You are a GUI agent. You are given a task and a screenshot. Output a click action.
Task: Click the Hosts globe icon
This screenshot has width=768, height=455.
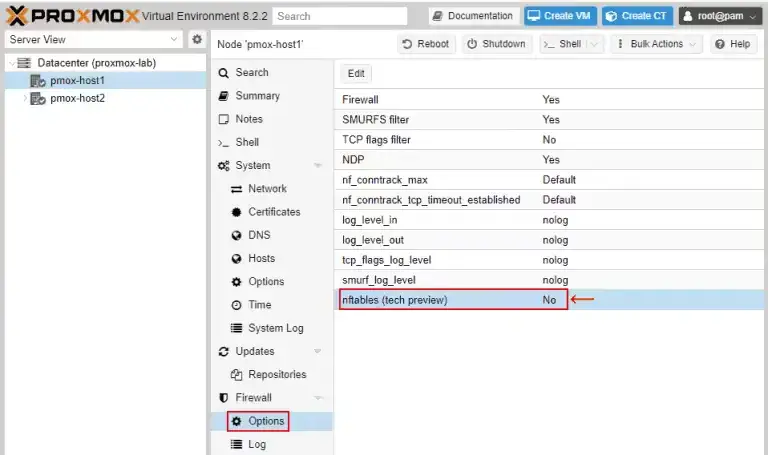(x=236, y=259)
